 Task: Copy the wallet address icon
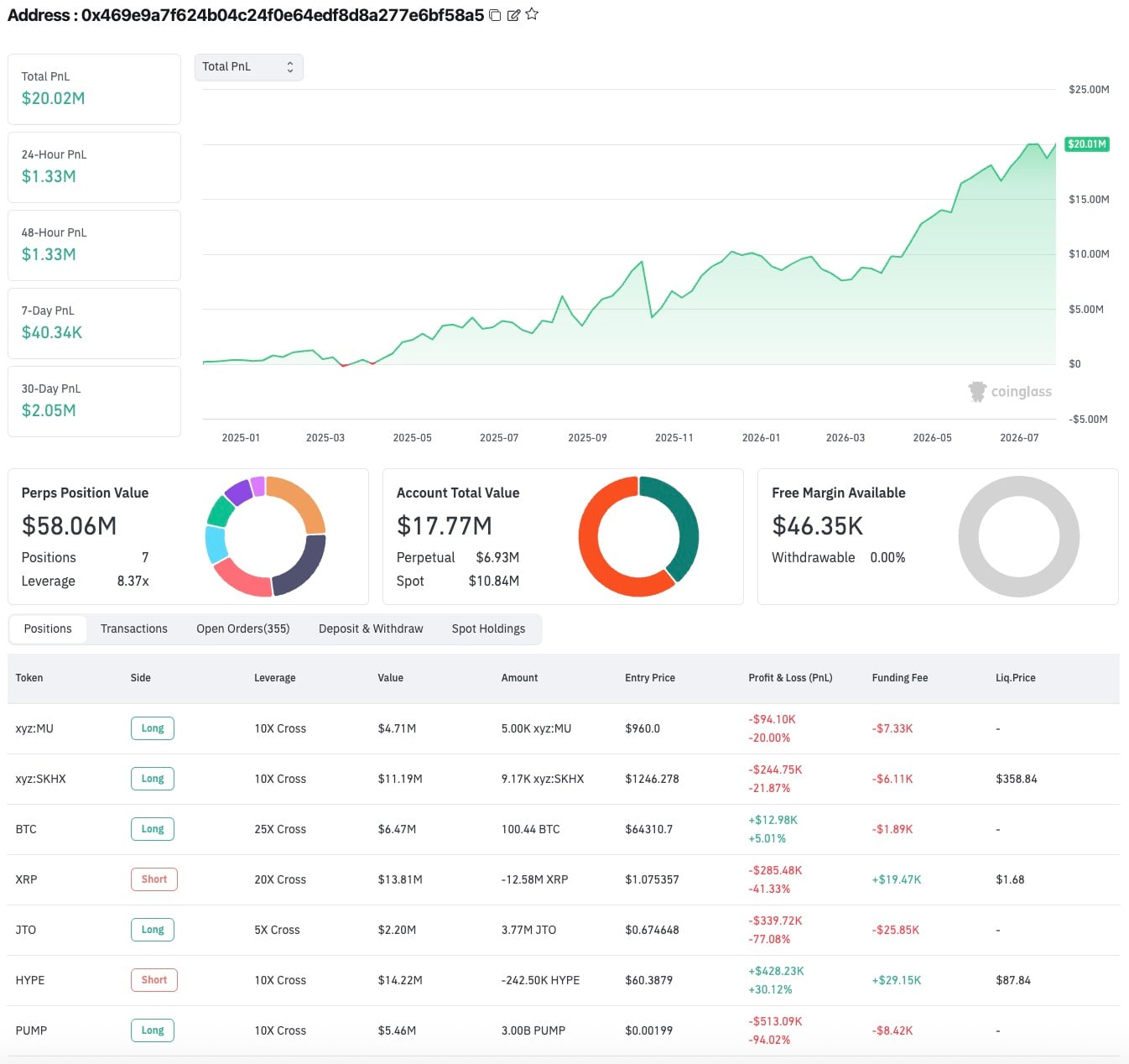pyautogui.click(x=495, y=15)
